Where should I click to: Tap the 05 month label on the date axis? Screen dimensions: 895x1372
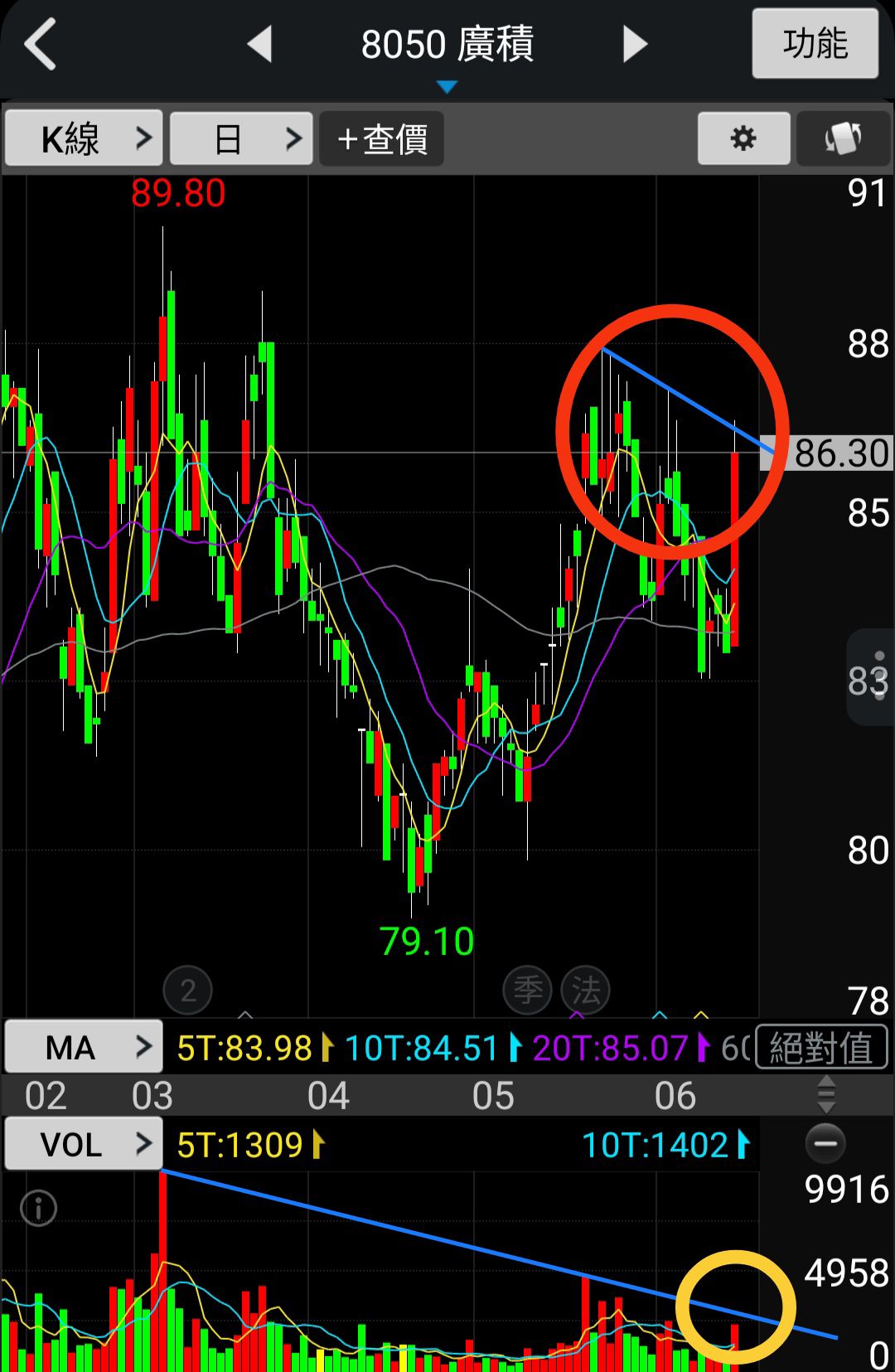(493, 1096)
